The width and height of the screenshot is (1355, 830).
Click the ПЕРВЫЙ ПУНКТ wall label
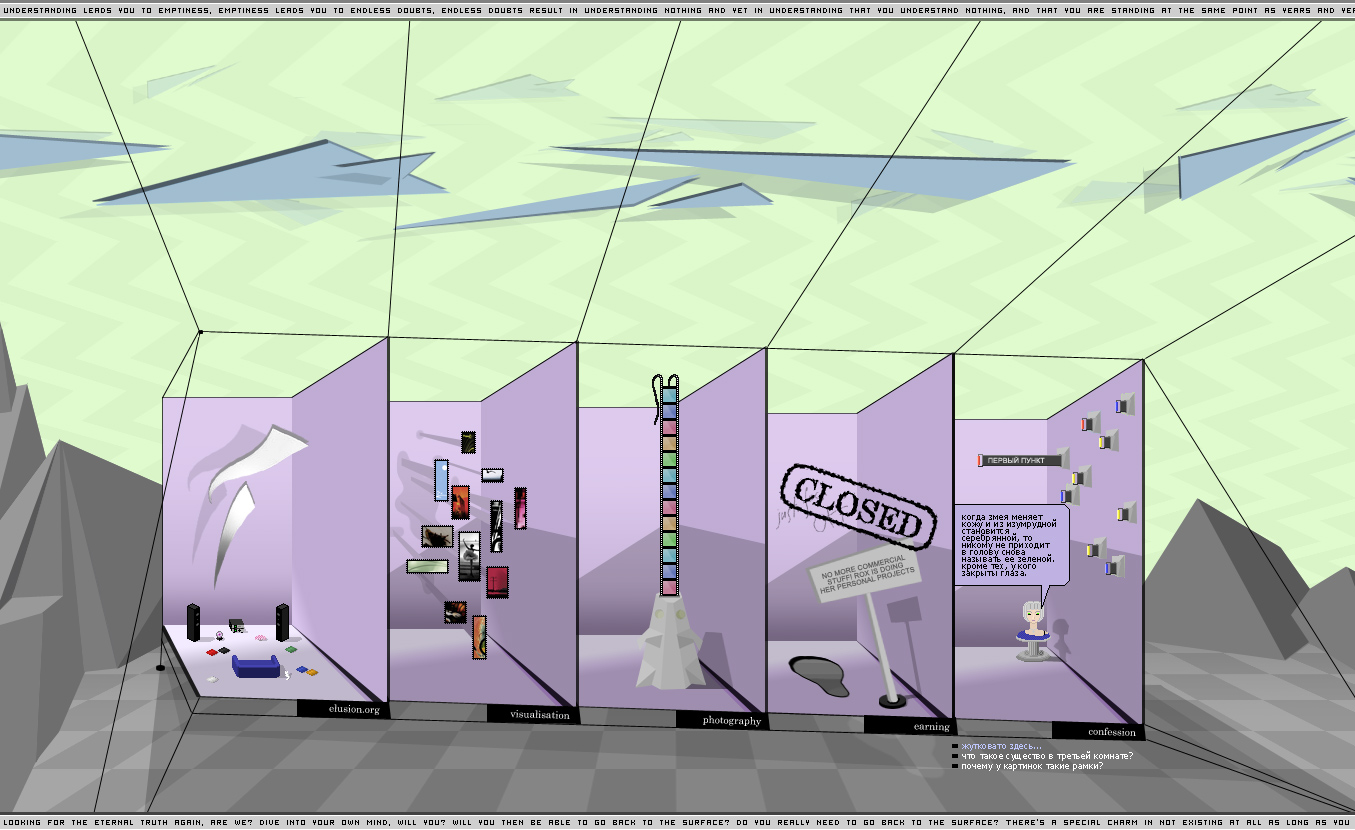(x=1015, y=460)
